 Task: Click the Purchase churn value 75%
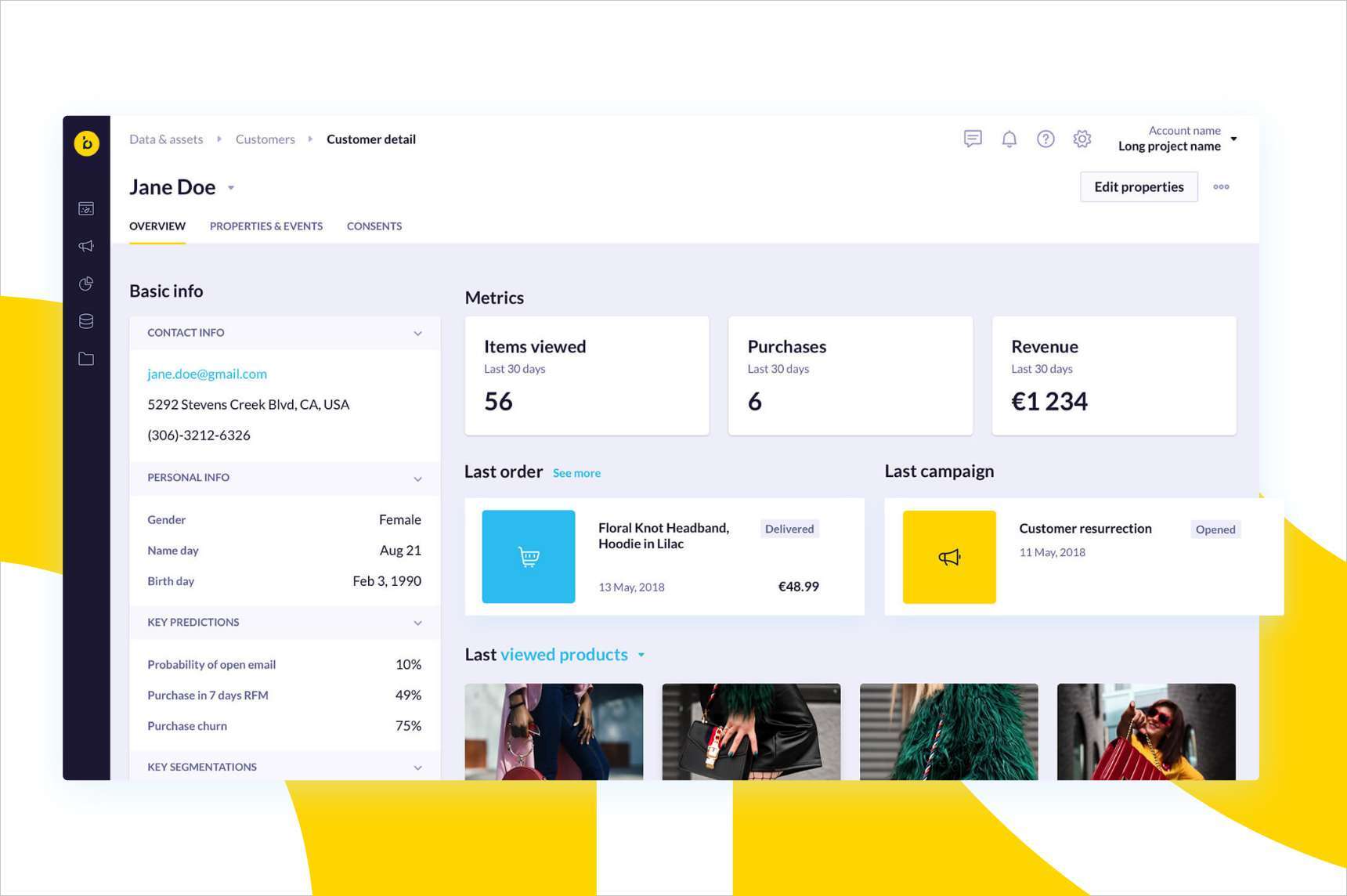click(408, 726)
